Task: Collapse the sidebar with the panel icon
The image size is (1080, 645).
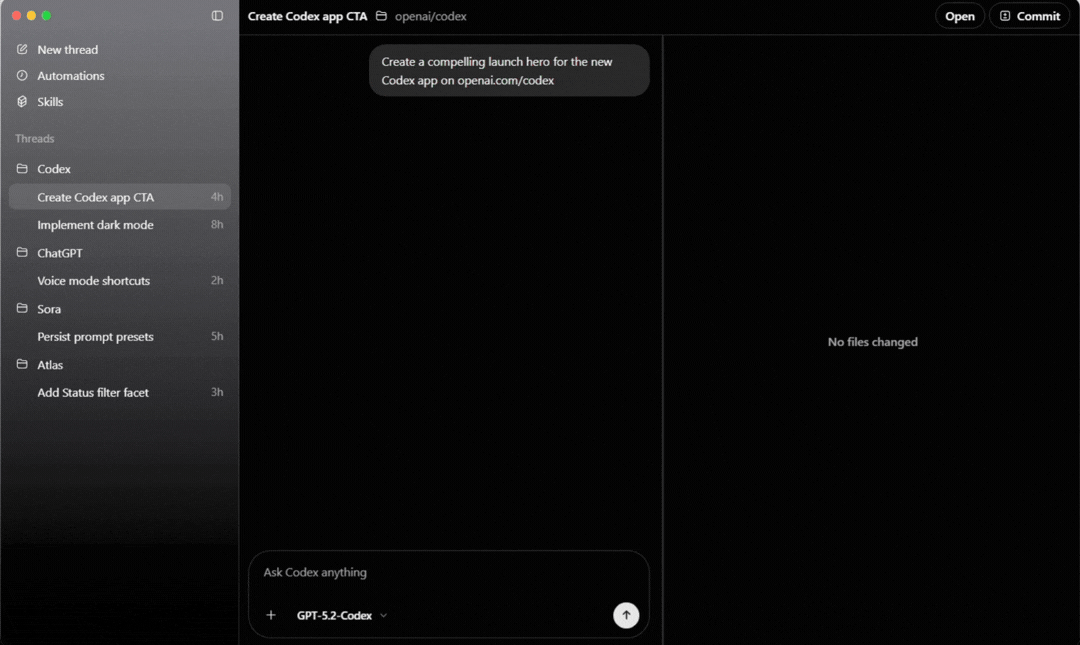Action: coord(218,15)
